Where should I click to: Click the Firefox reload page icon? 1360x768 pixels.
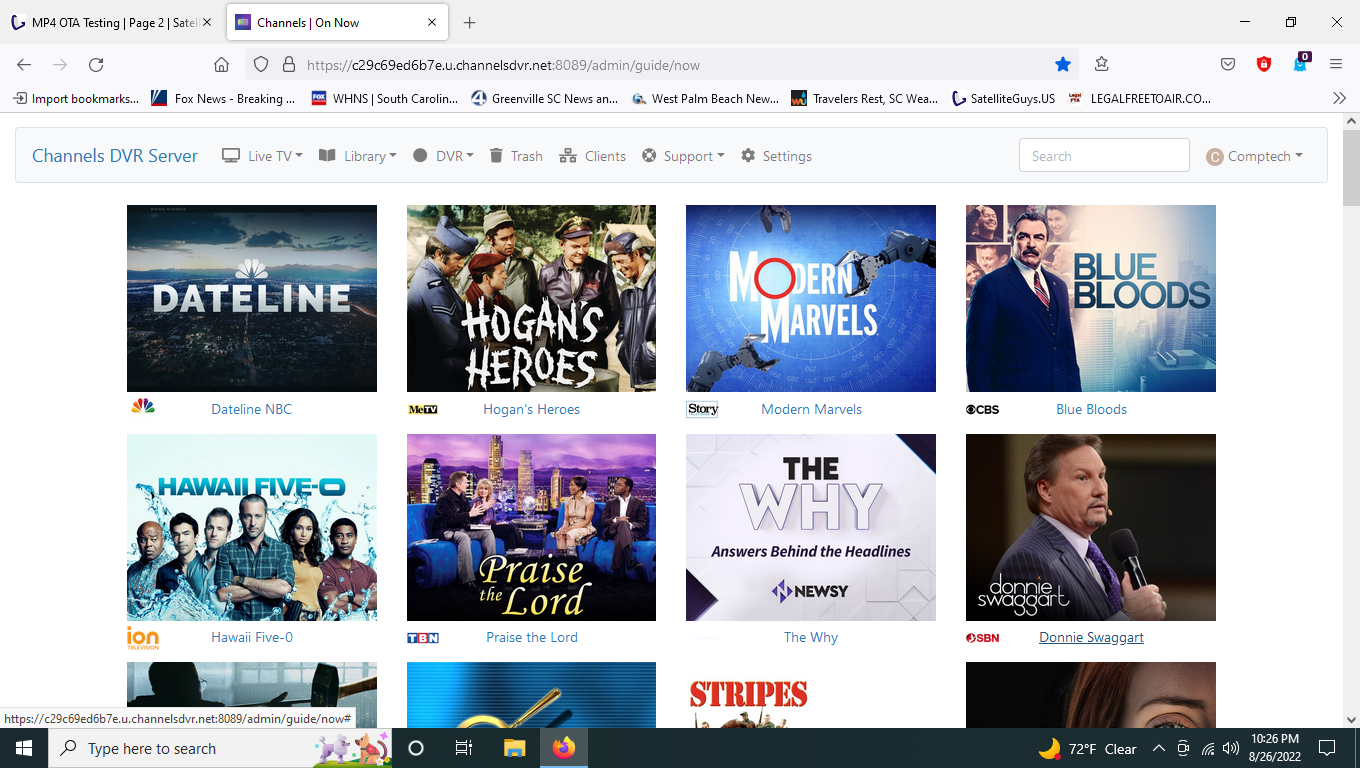[96, 64]
